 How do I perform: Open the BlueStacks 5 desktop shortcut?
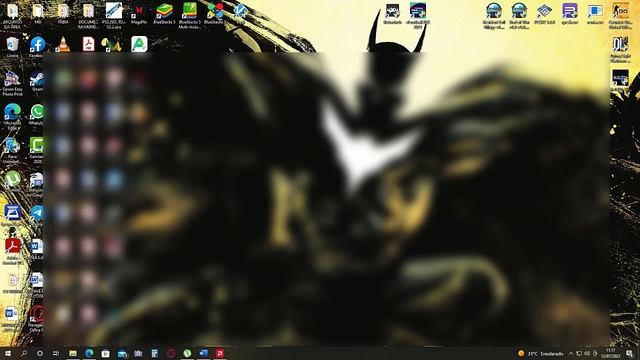[164, 12]
